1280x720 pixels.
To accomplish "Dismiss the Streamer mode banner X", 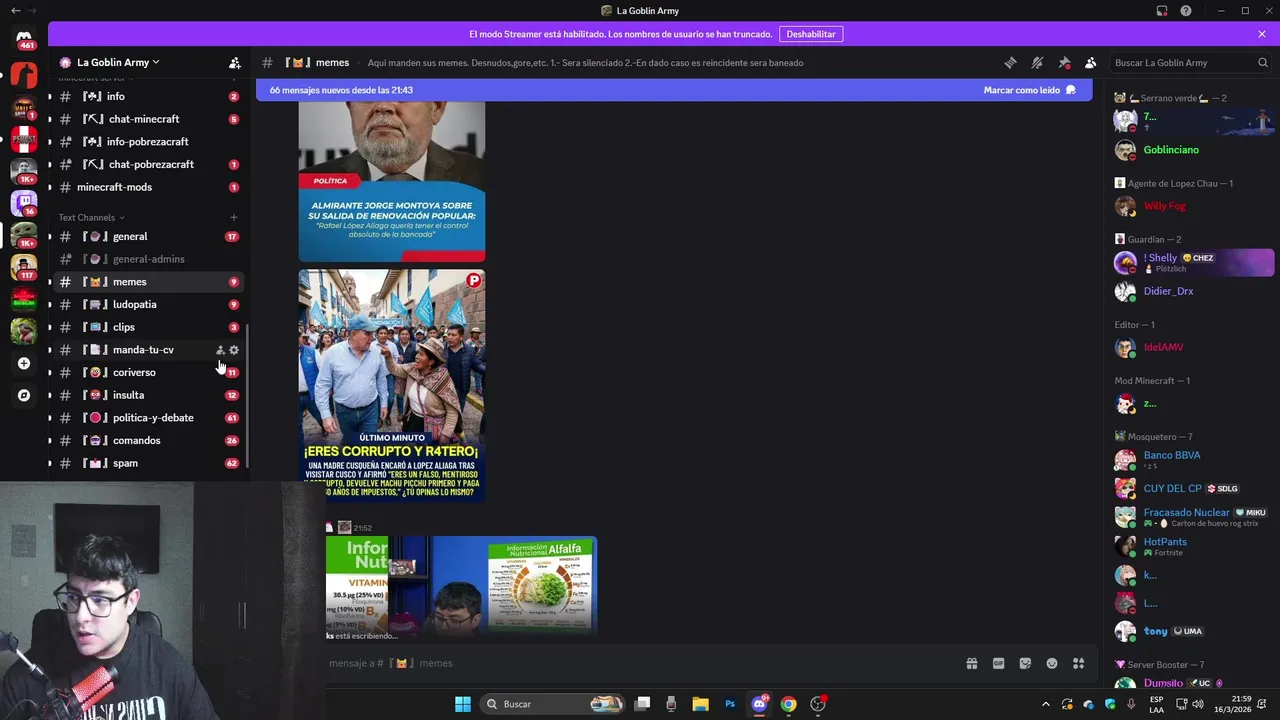I will (x=1262, y=34).
